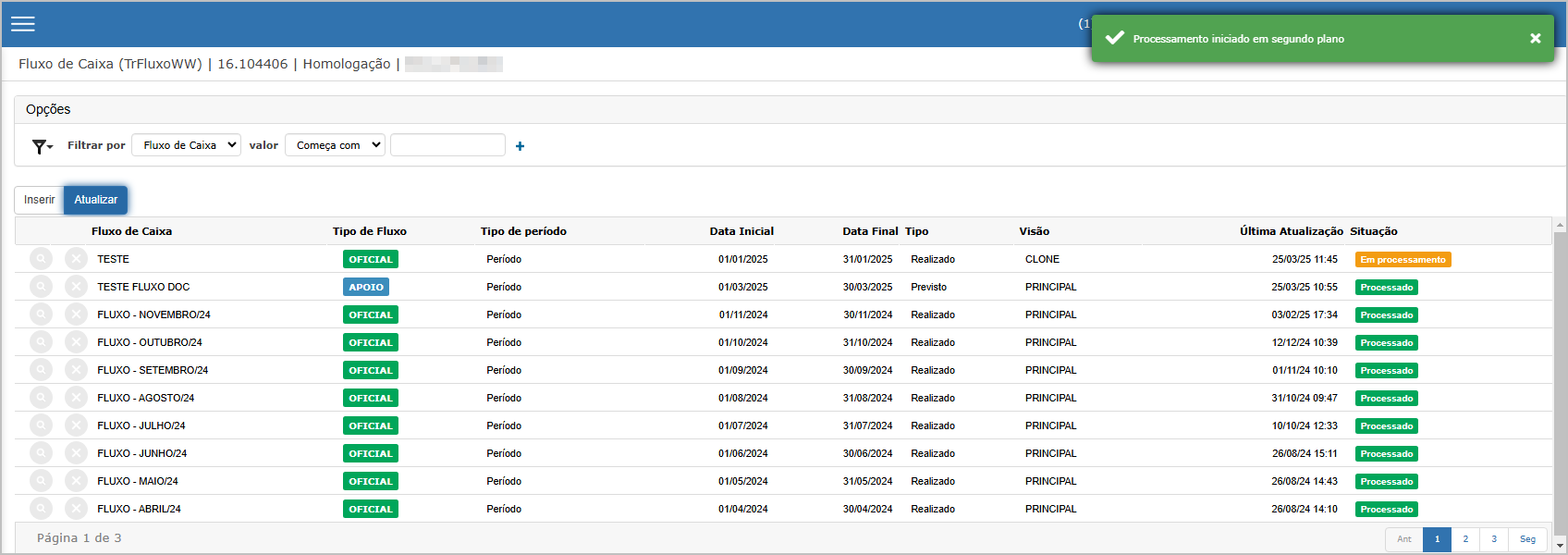Viewport: 1568px width, 555px height.
Task: Click X icon for FLUXO - OUTUBRO/24
Action: [77, 342]
